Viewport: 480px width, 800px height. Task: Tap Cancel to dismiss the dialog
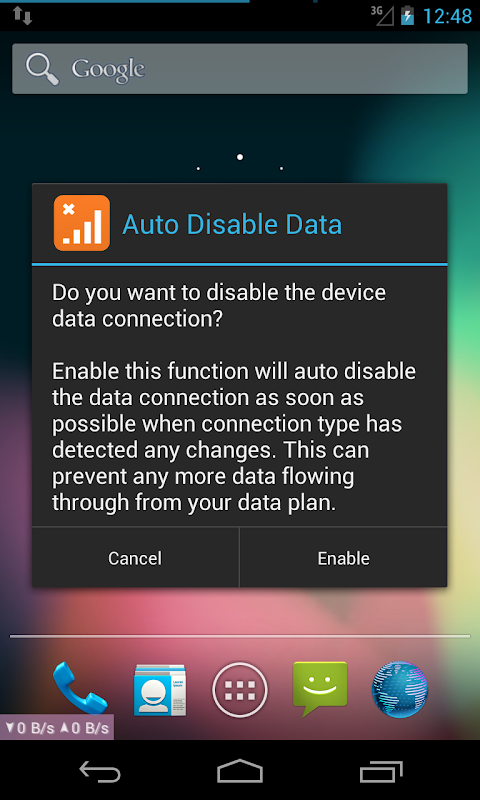click(135, 558)
